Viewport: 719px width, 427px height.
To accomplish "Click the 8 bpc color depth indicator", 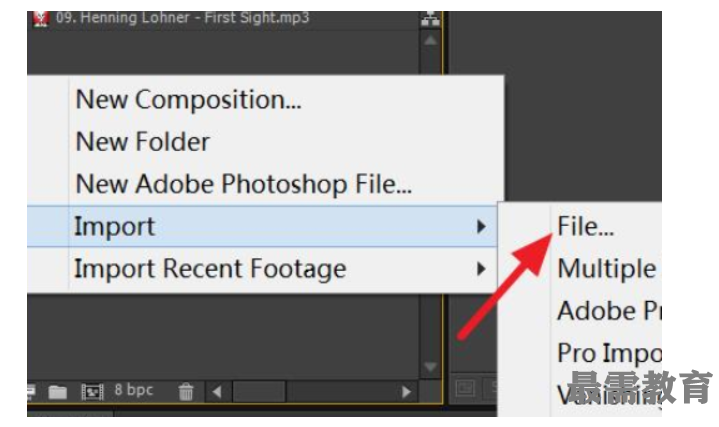I will [133, 390].
